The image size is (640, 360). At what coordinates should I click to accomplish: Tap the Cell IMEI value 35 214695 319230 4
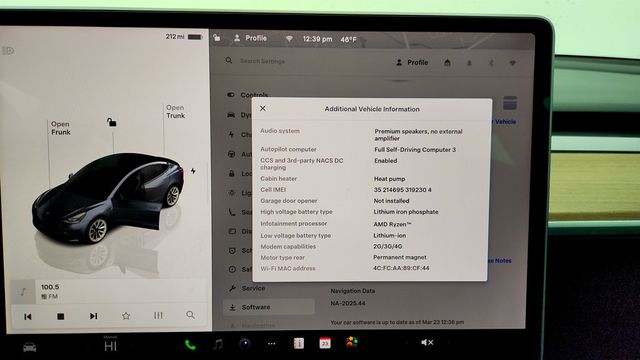[402, 190]
